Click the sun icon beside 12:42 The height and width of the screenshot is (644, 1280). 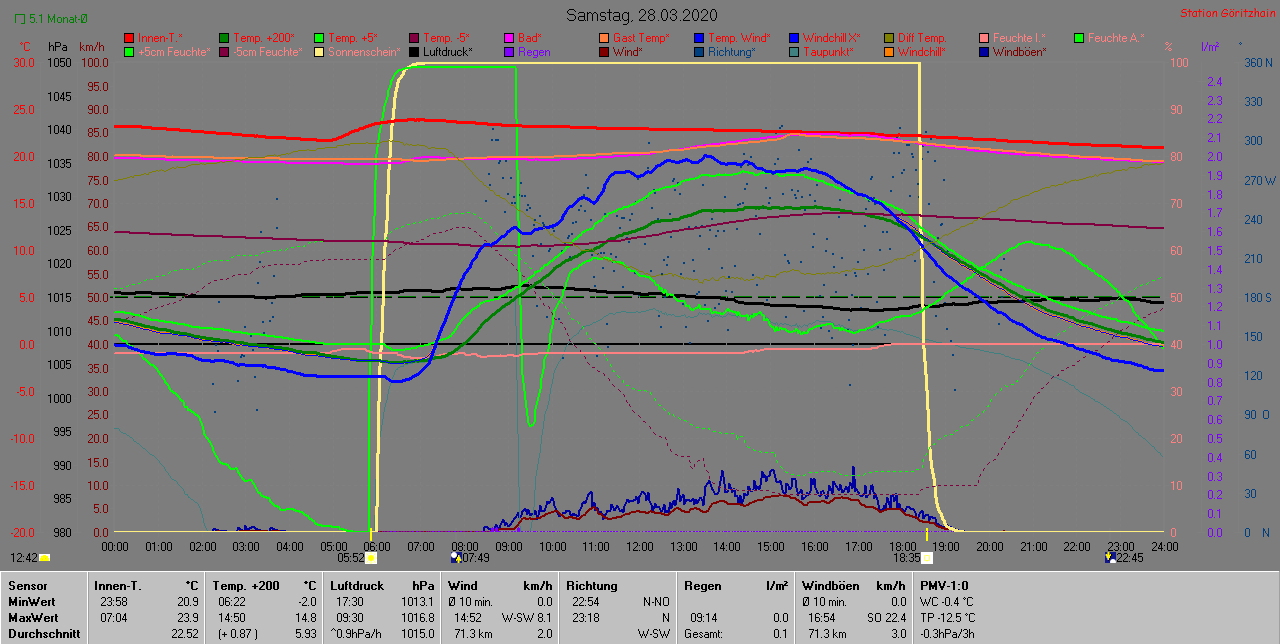tap(44, 558)
